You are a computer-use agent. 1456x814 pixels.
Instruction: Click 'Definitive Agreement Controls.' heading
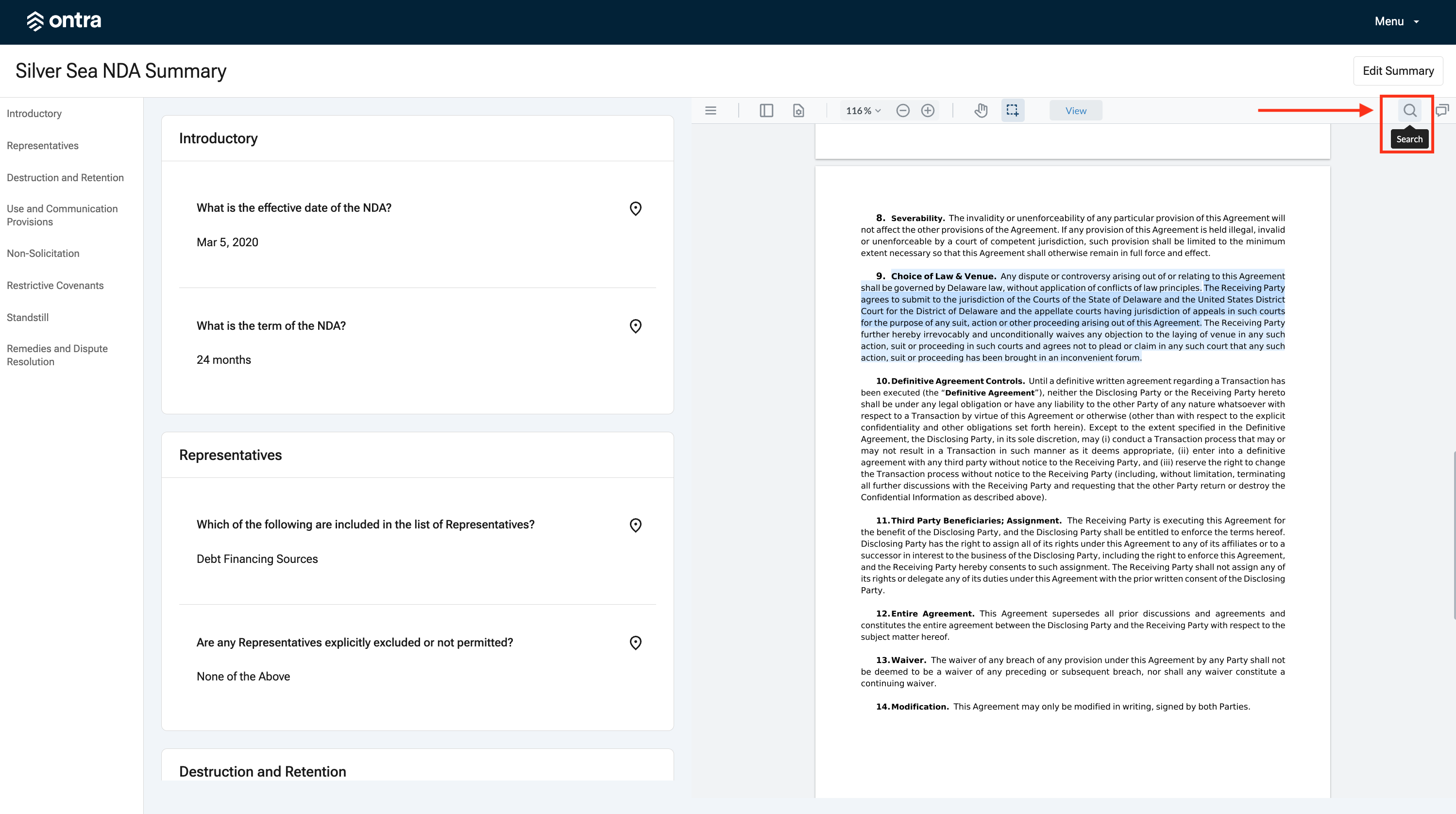(x=958, y=381)
